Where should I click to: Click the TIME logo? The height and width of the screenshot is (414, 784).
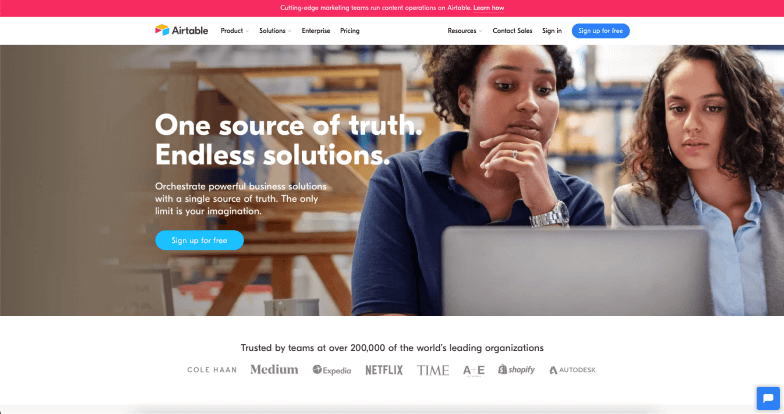433,370
